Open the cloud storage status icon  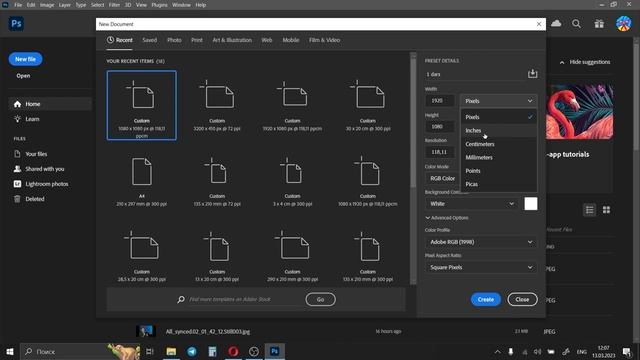click(556, 24)
